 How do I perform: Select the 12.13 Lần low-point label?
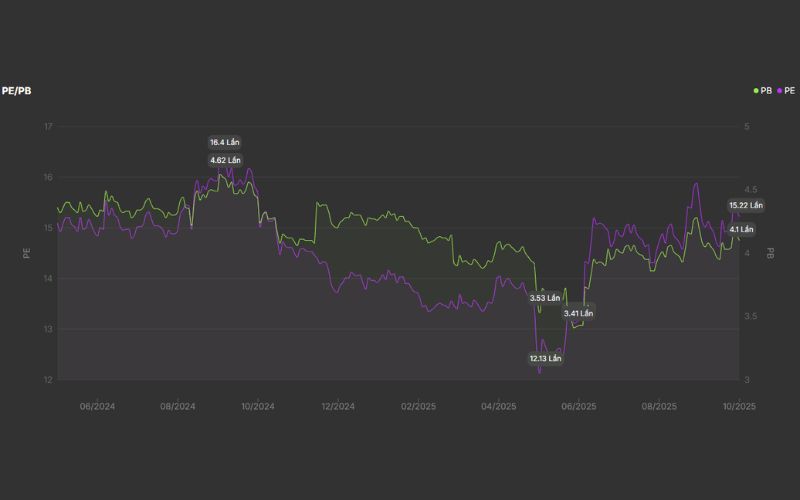coord(546,358)
